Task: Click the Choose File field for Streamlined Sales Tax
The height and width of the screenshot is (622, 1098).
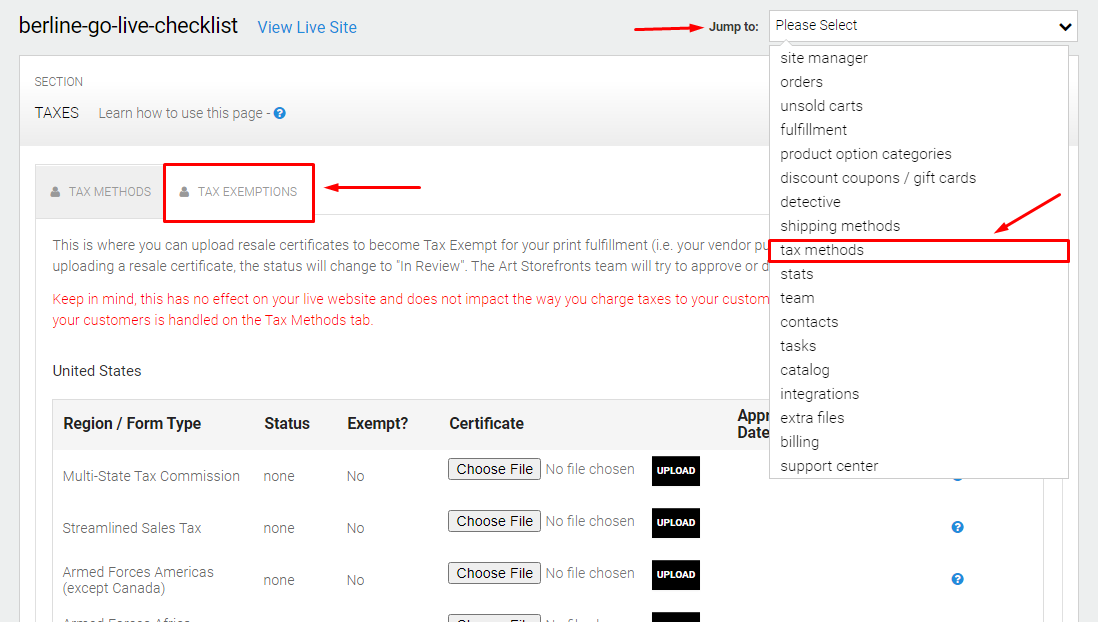Action: (494, 520)
